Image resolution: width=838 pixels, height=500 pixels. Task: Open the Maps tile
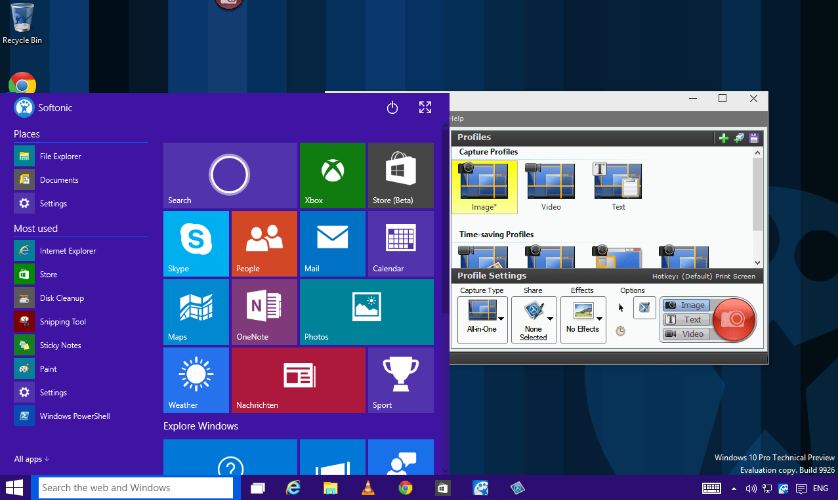(x=196, y=312)
